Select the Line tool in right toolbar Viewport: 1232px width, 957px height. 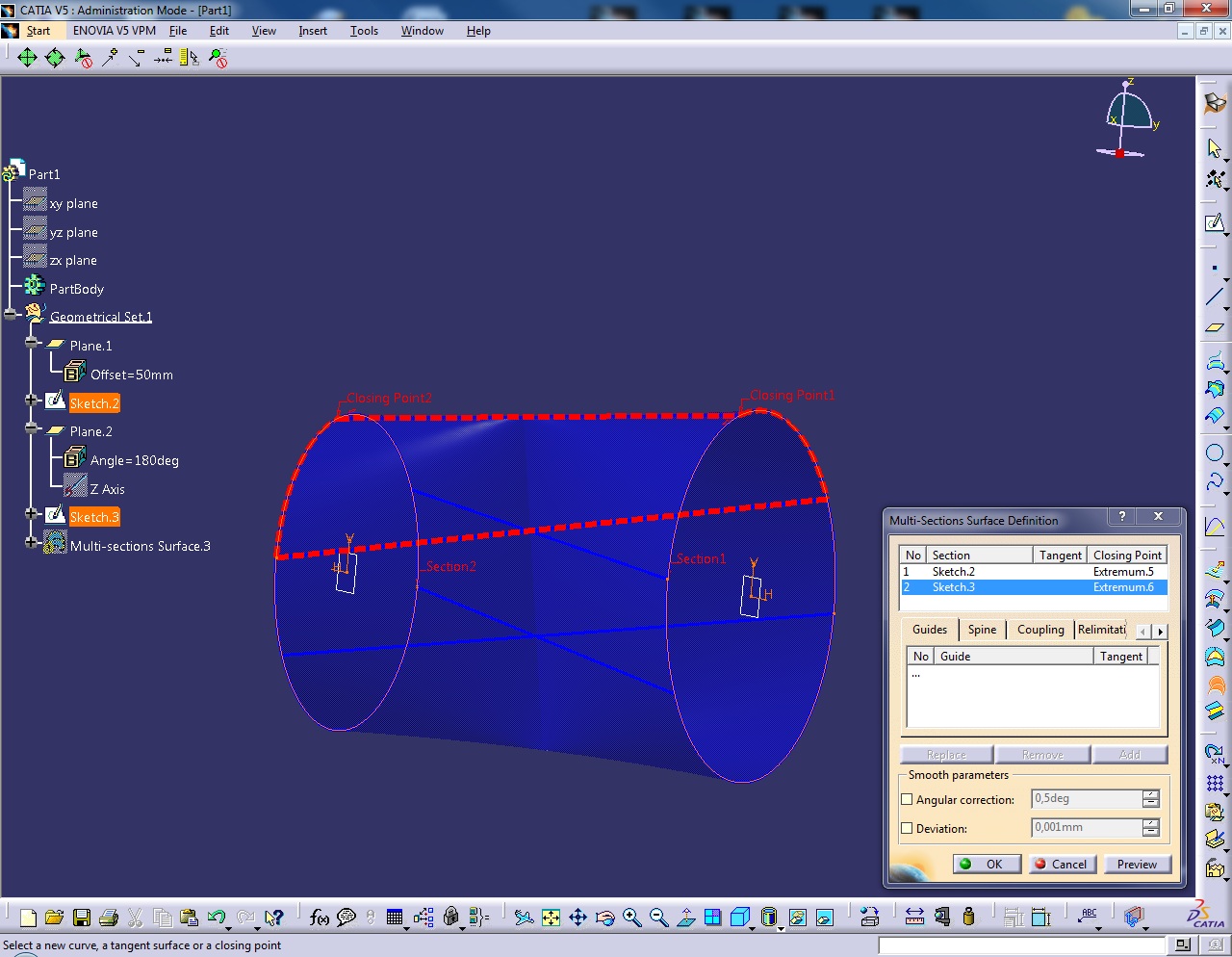coord(1215,297)
